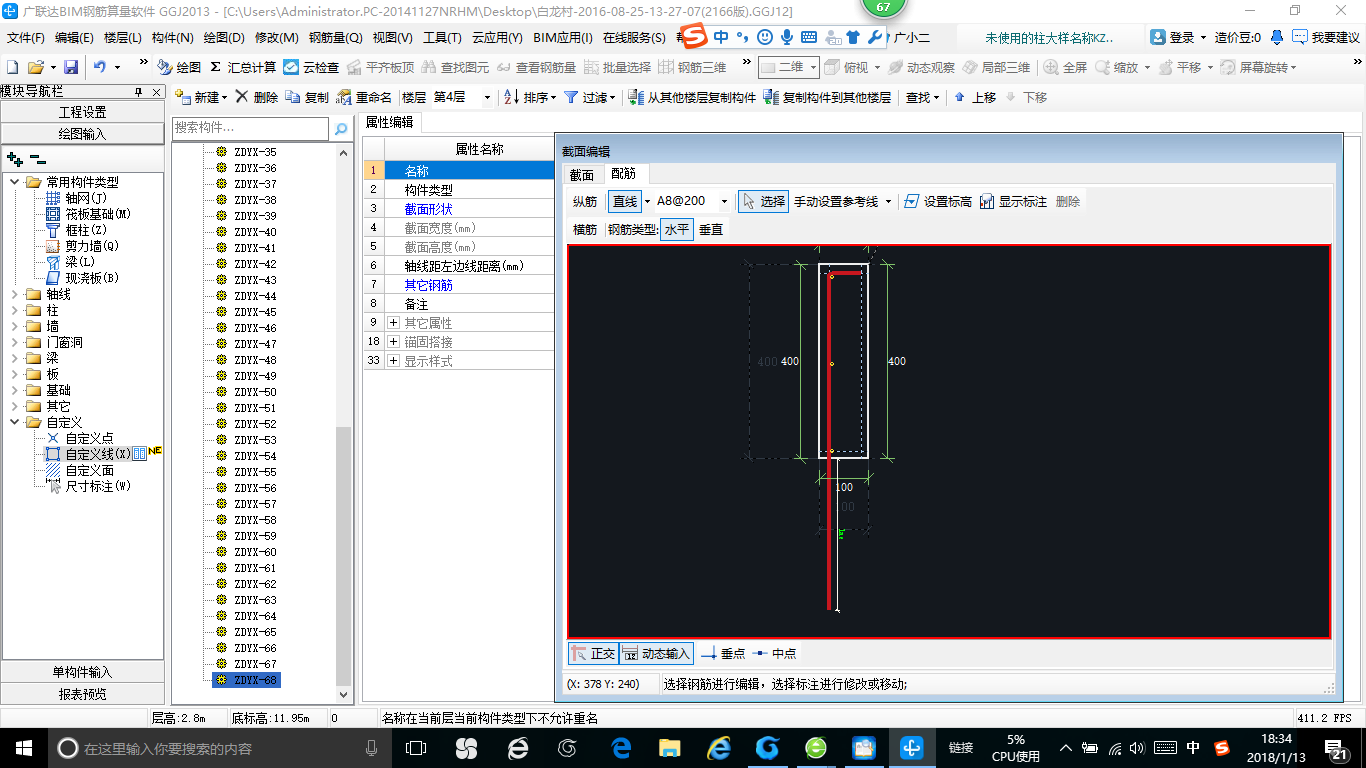Expand 显示样式 property row
This screenshot has height=768, width=1366.
[394, 361]
